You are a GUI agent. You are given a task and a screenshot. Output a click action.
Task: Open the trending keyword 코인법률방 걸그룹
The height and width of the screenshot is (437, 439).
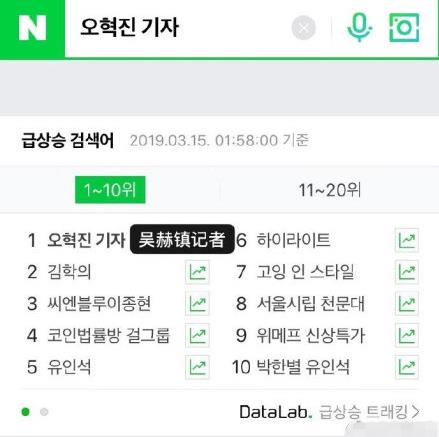(109, 336)
